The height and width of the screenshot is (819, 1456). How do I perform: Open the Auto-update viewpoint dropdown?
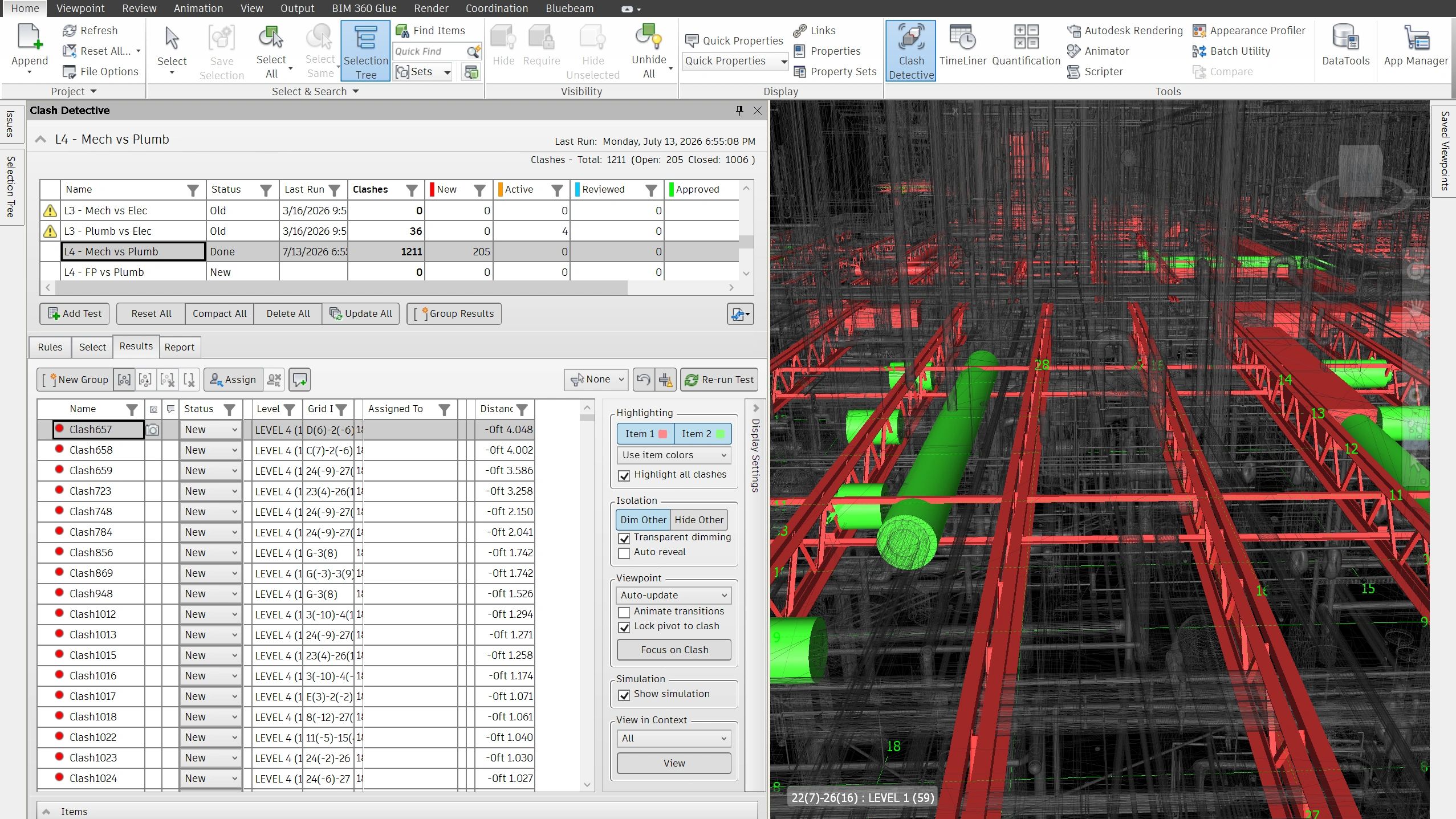[x=674, y=595]
